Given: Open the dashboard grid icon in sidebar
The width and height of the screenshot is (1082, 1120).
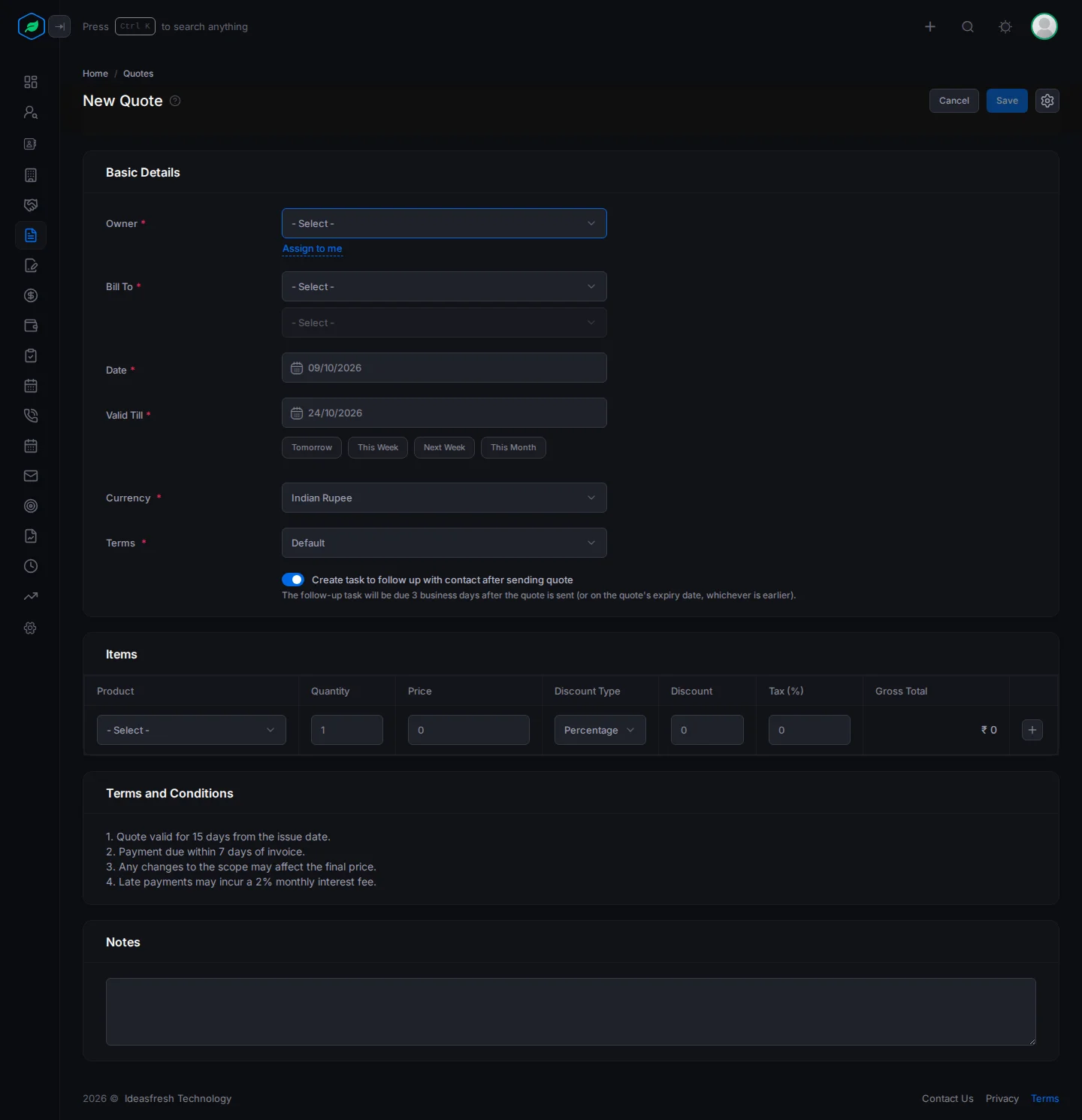Looking at the screenshot, I should [31, 82].
